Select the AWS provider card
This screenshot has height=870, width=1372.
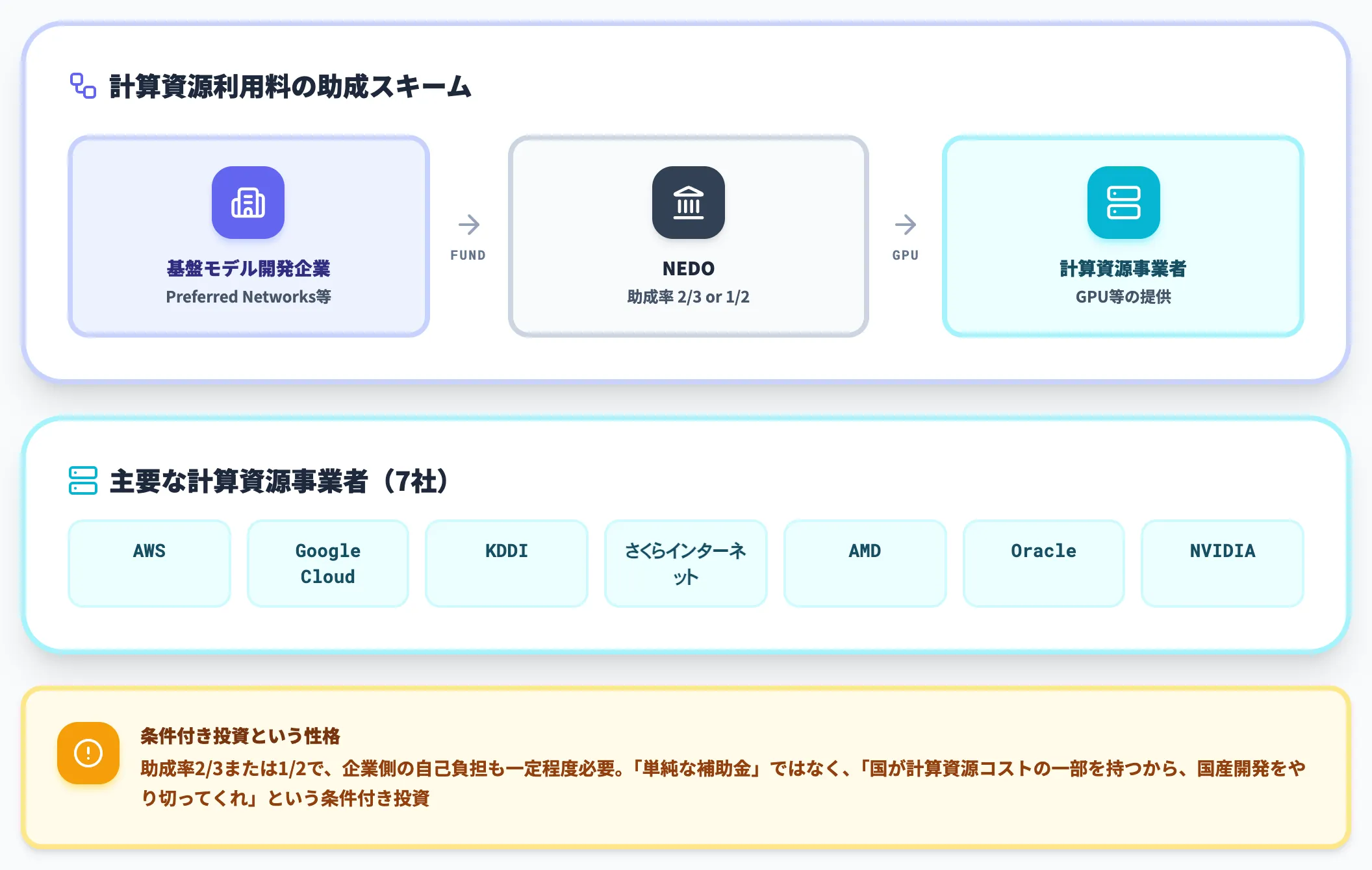[149, 564]
